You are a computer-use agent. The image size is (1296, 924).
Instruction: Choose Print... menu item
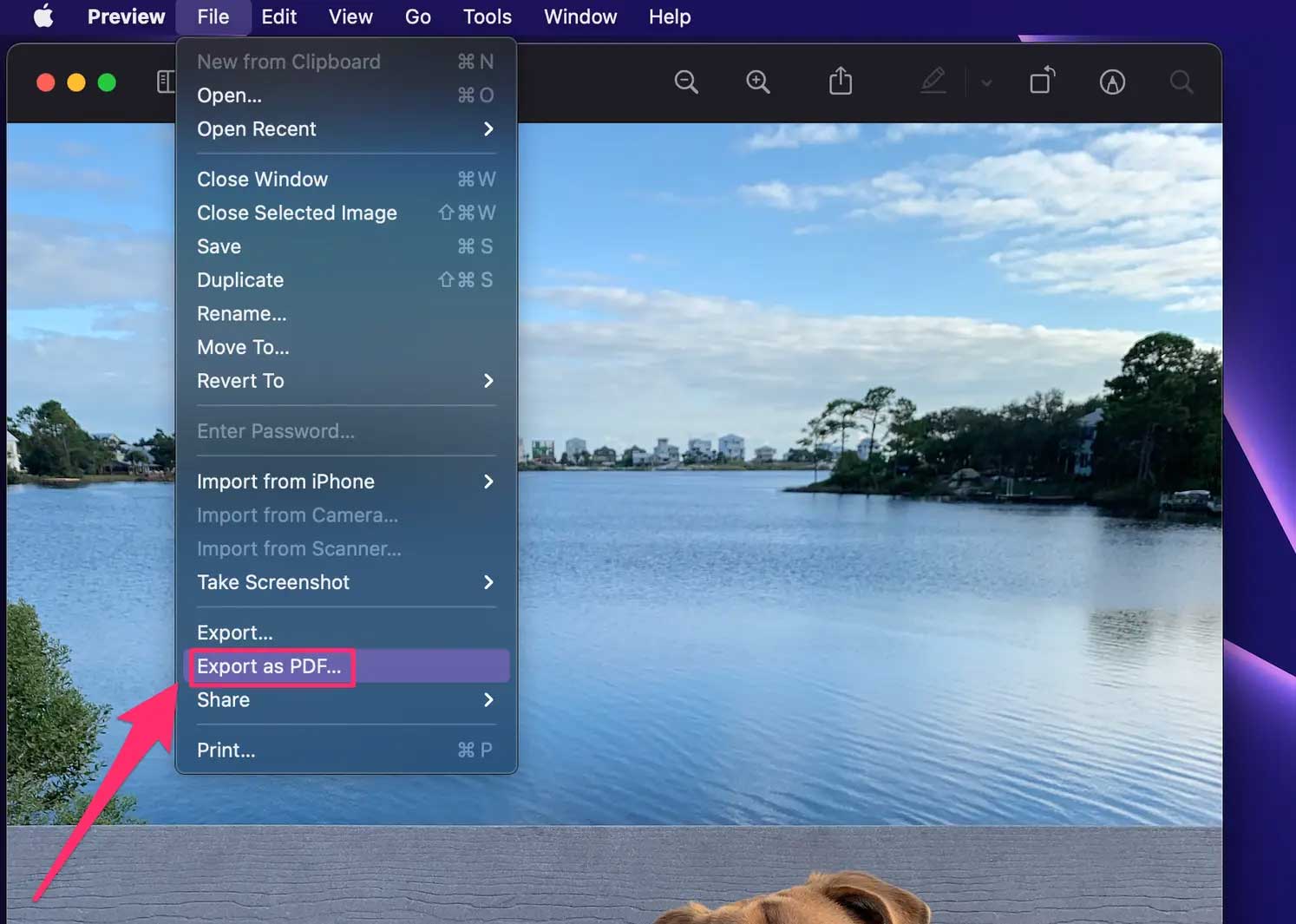click(x=346, y=750)
